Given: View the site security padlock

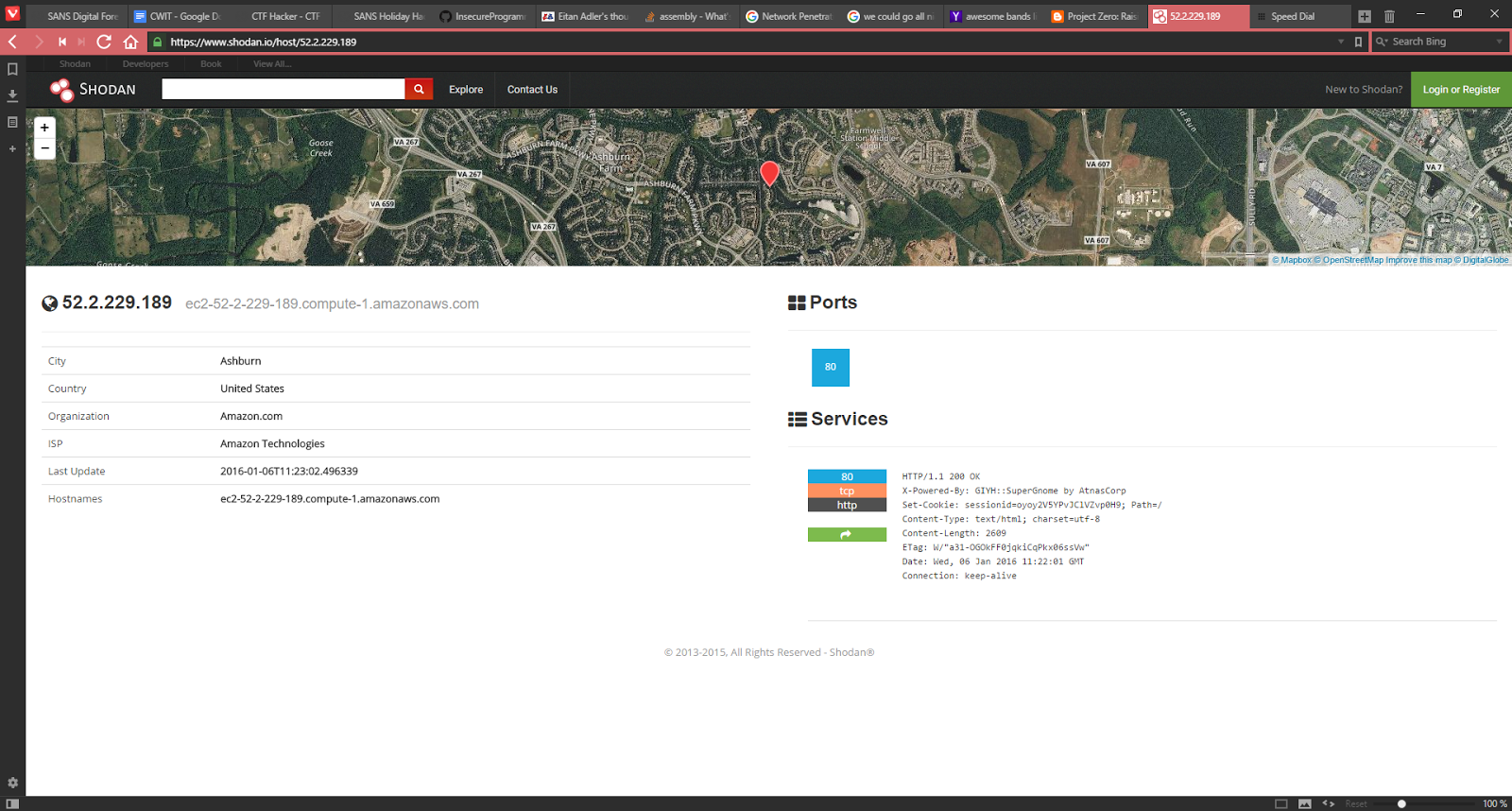Looking at the screenshot, I should [x=158, y=42].
